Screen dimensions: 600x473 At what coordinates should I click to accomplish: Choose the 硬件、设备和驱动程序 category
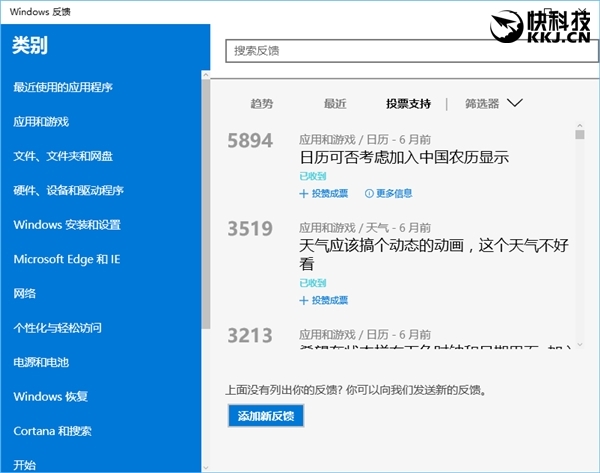[x=68, y=190]
